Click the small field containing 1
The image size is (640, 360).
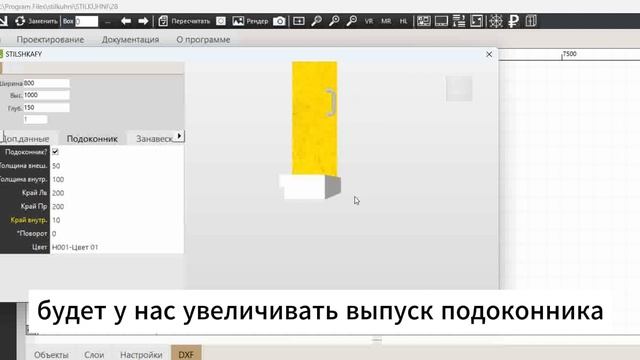click(x=35, y=119)
